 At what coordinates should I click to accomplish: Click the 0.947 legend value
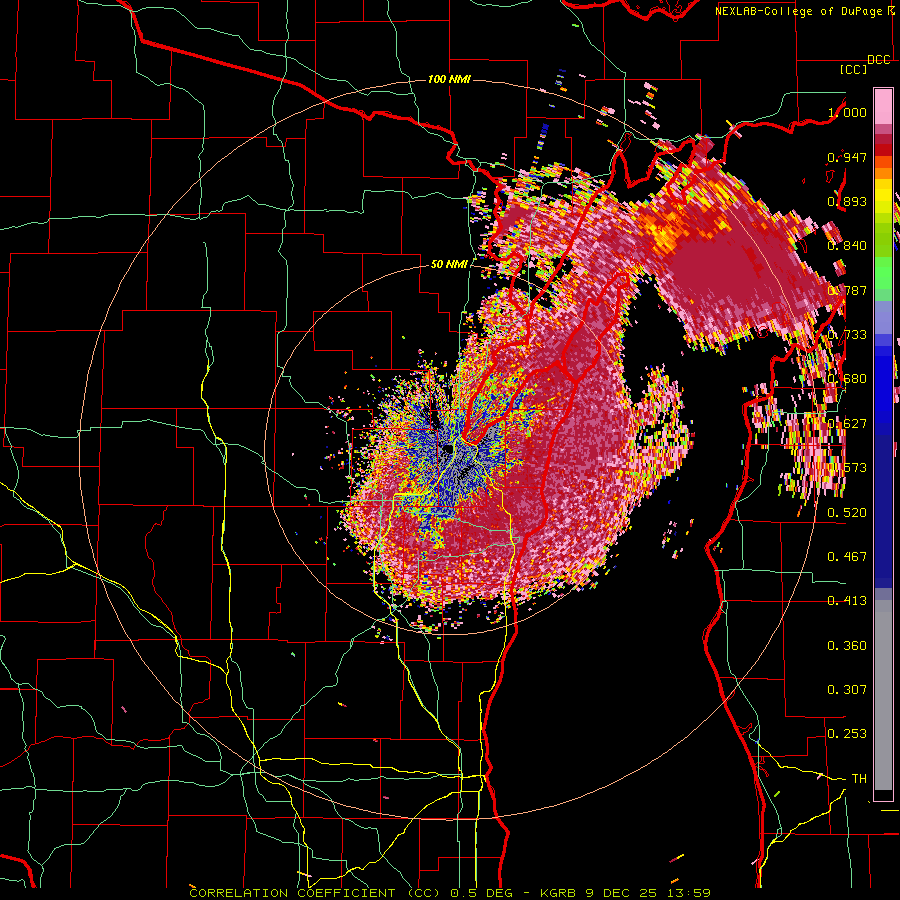[x=847, y=157]
